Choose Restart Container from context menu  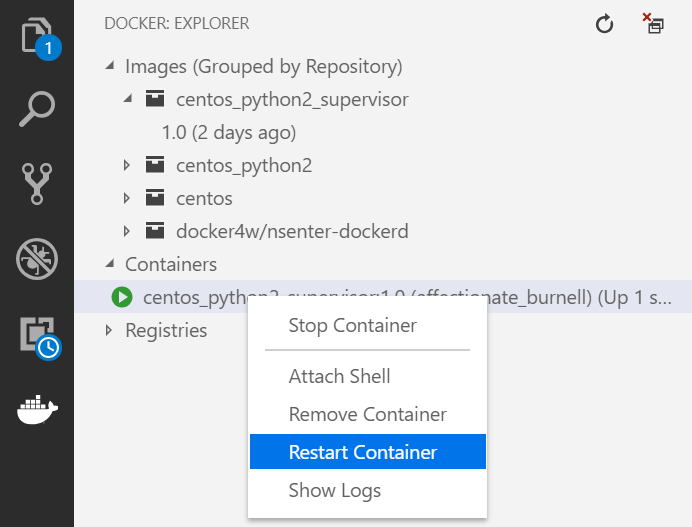[x=368, y=452]
